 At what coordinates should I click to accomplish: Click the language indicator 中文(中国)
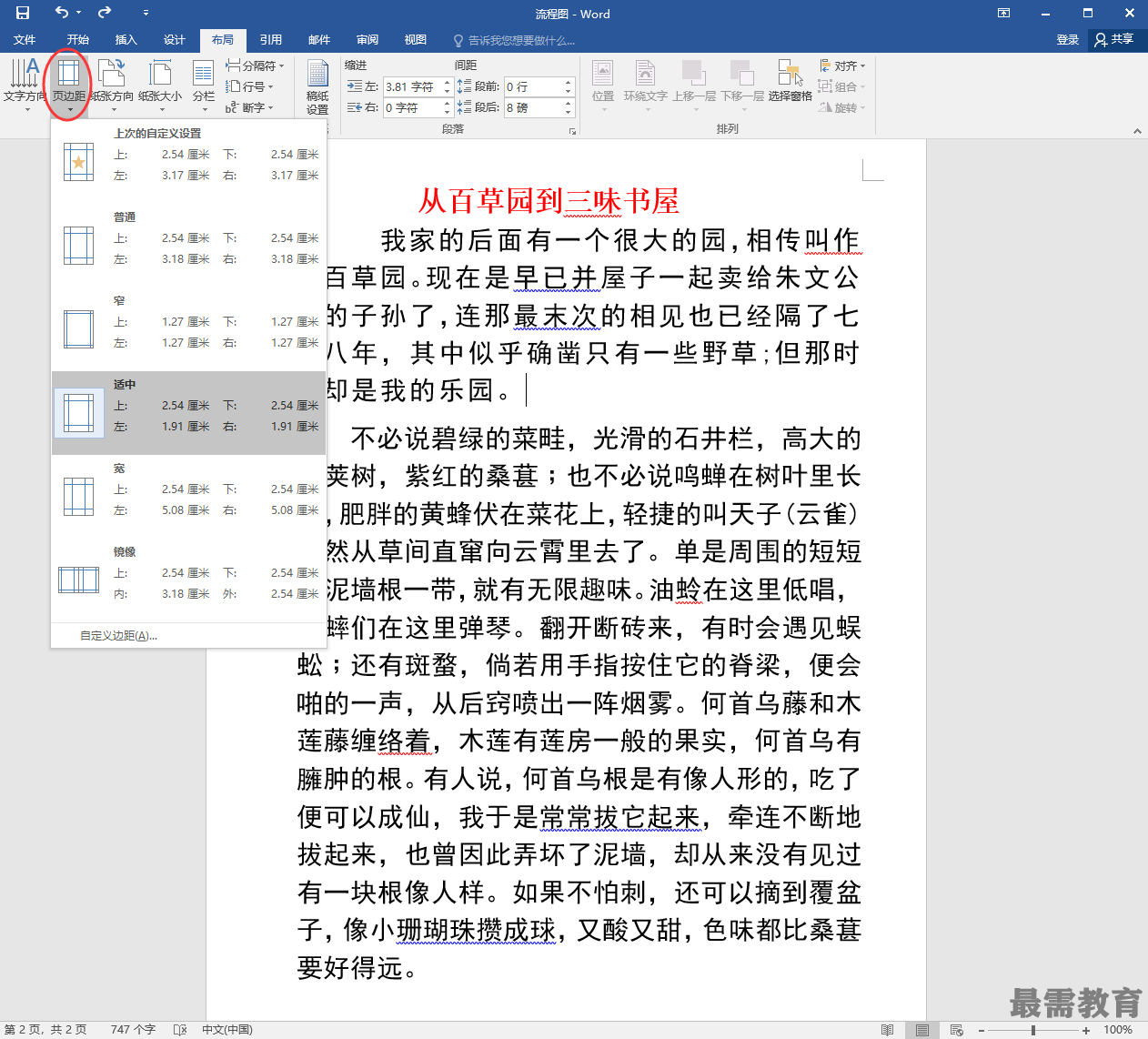coord(227,1030)
